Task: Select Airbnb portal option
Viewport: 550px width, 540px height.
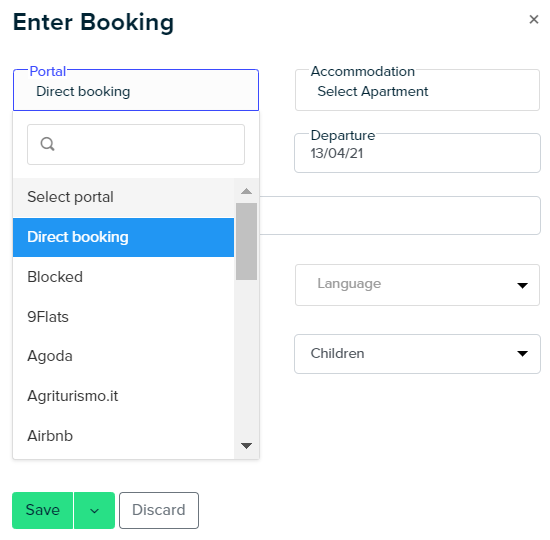Action: click(x=123, y=436)
